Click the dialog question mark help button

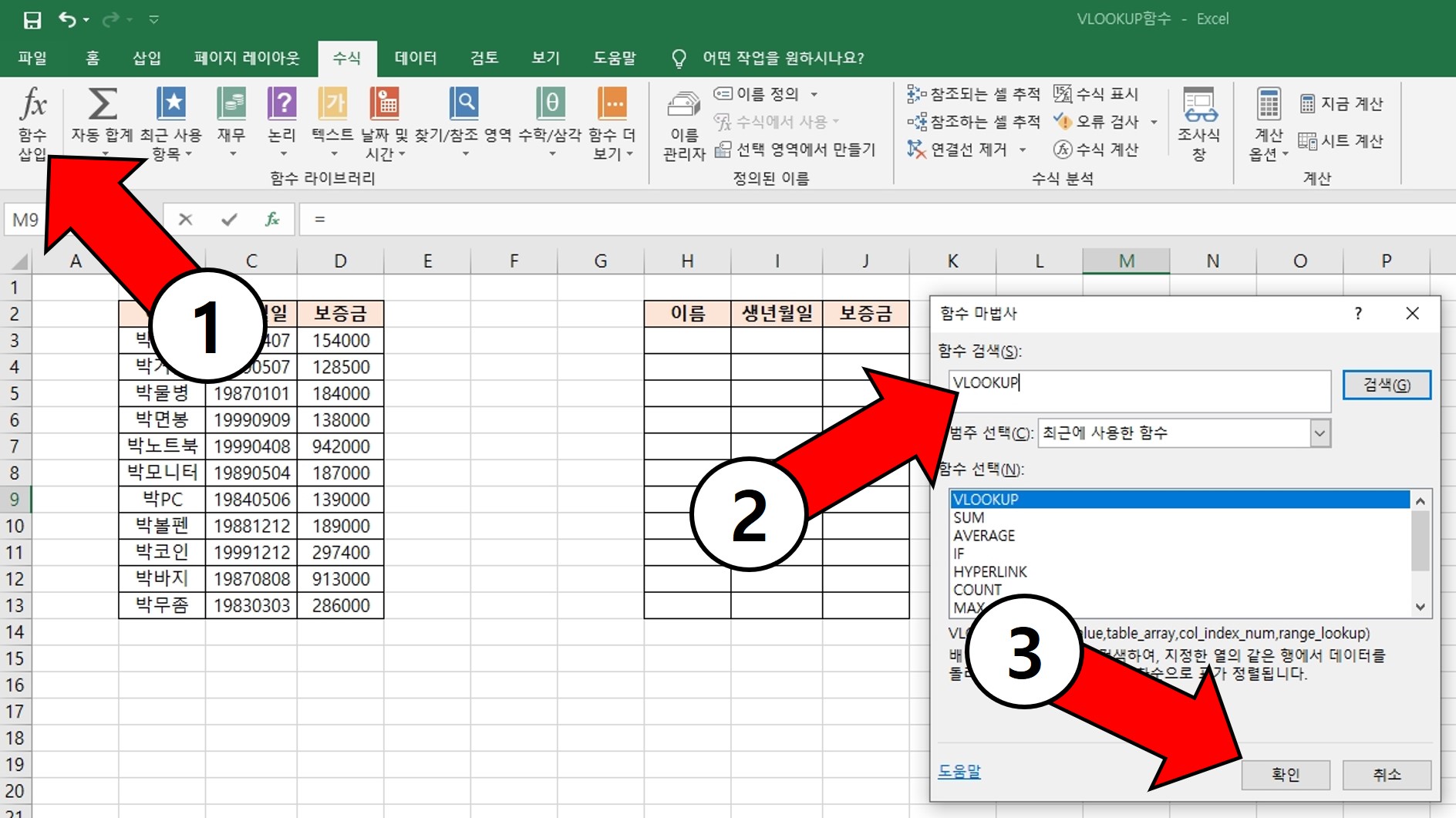(x=1358, y=314)
